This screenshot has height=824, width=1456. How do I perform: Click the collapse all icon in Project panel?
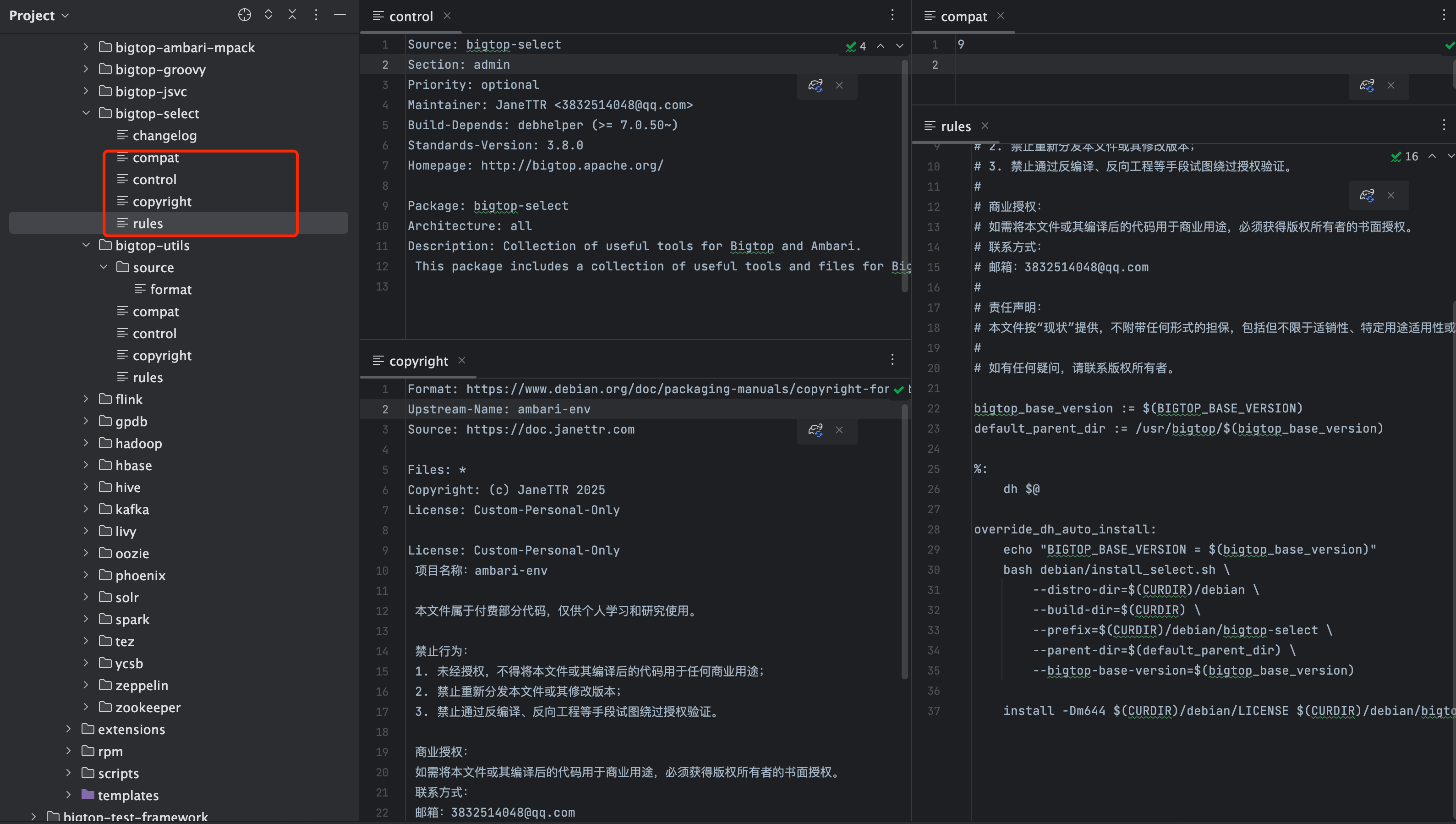[x=292, y=15]
